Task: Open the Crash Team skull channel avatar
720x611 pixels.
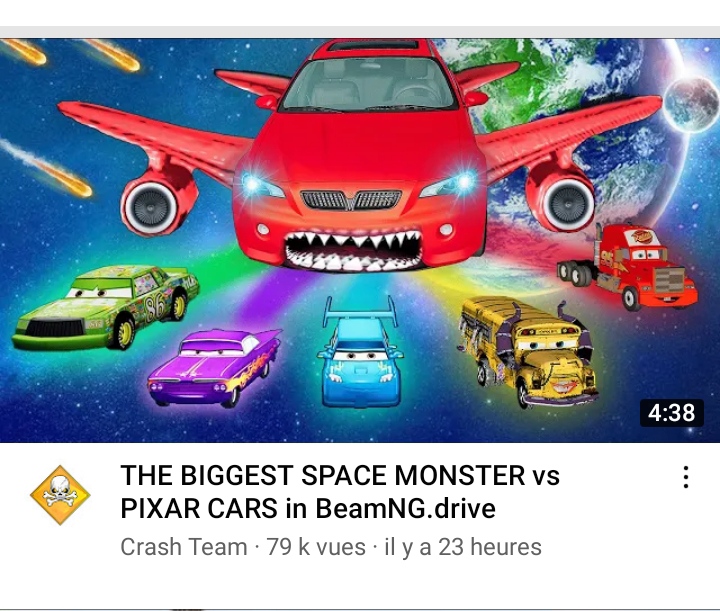Action: tap(60, 495)
